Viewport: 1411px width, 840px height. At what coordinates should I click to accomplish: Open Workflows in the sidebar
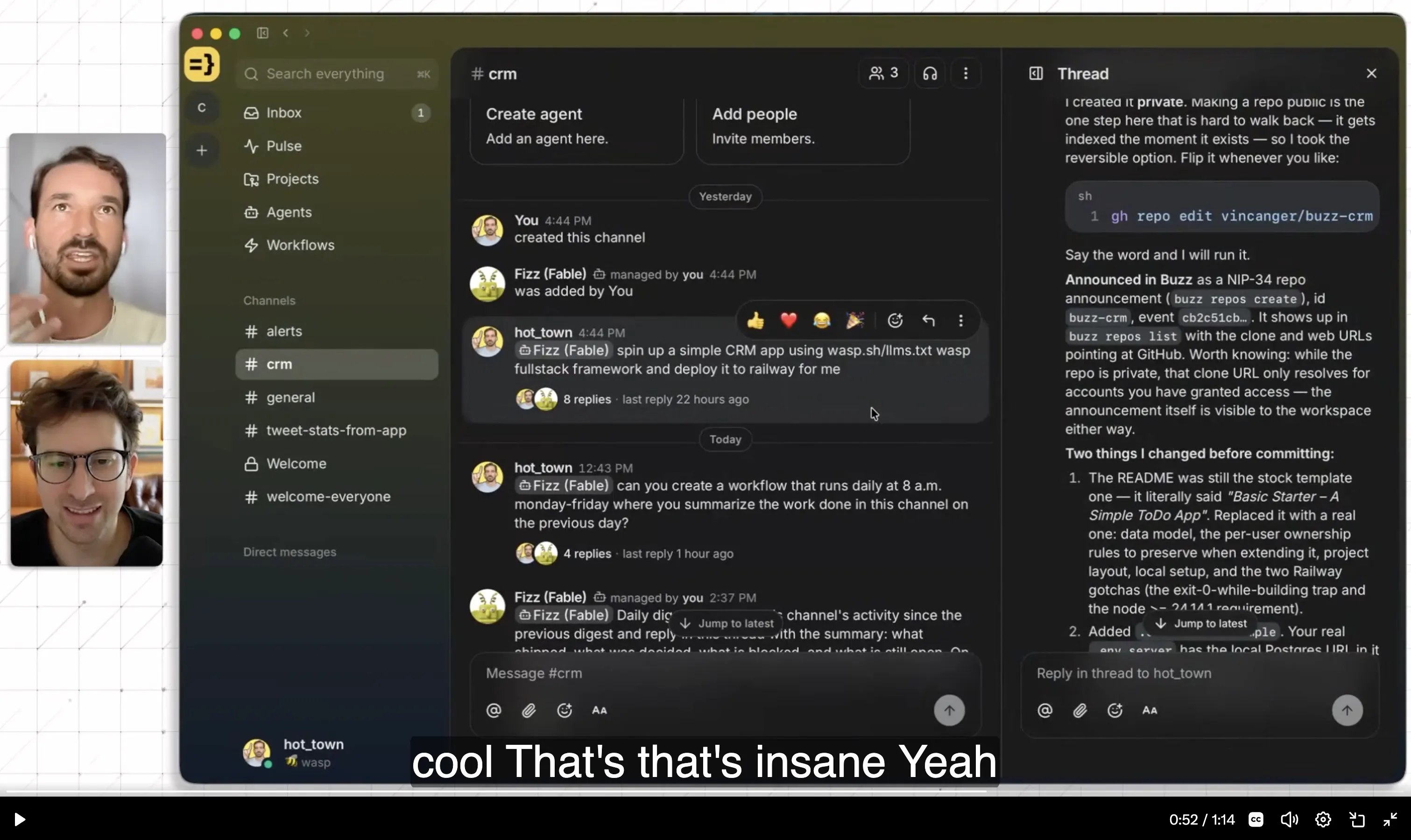click(337, 245)
